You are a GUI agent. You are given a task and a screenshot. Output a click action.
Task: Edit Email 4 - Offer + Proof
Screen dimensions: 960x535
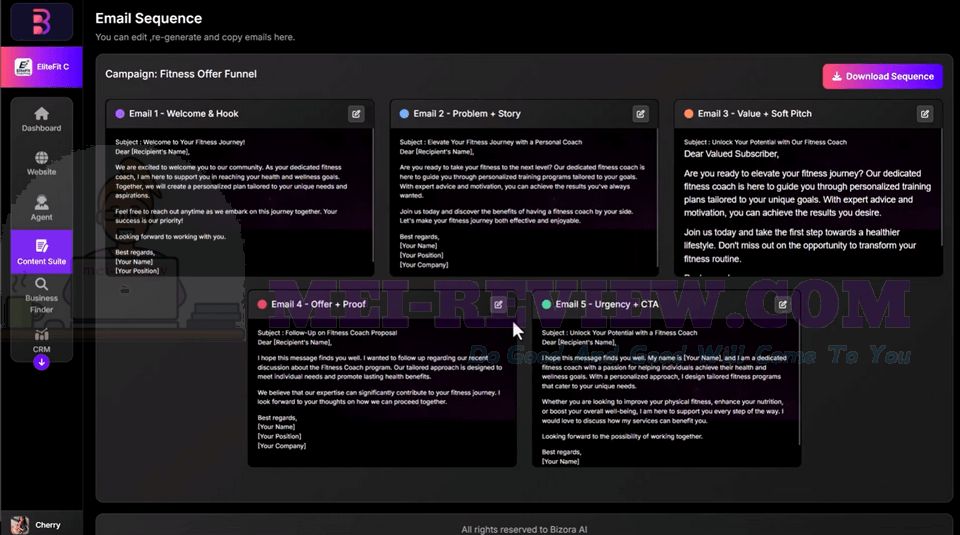pyautogui.click(x=498, y=304)
